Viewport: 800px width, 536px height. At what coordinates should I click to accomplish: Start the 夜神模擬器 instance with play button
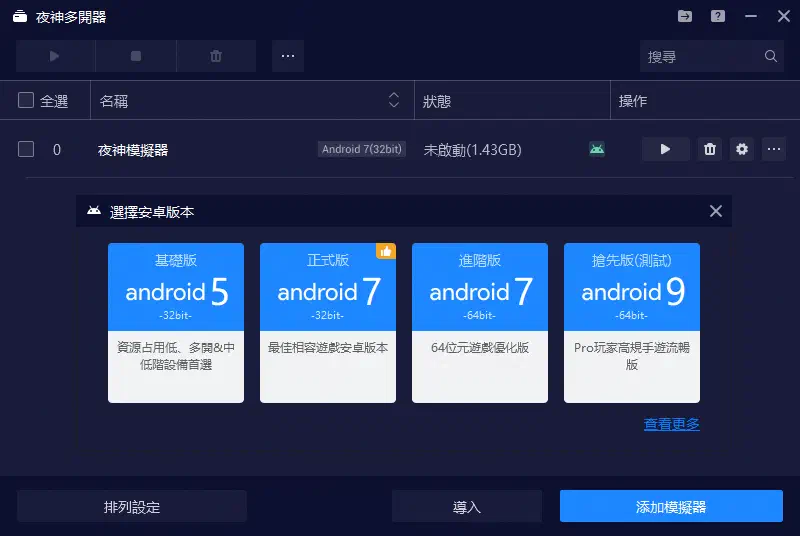click(x=665, y=149)
